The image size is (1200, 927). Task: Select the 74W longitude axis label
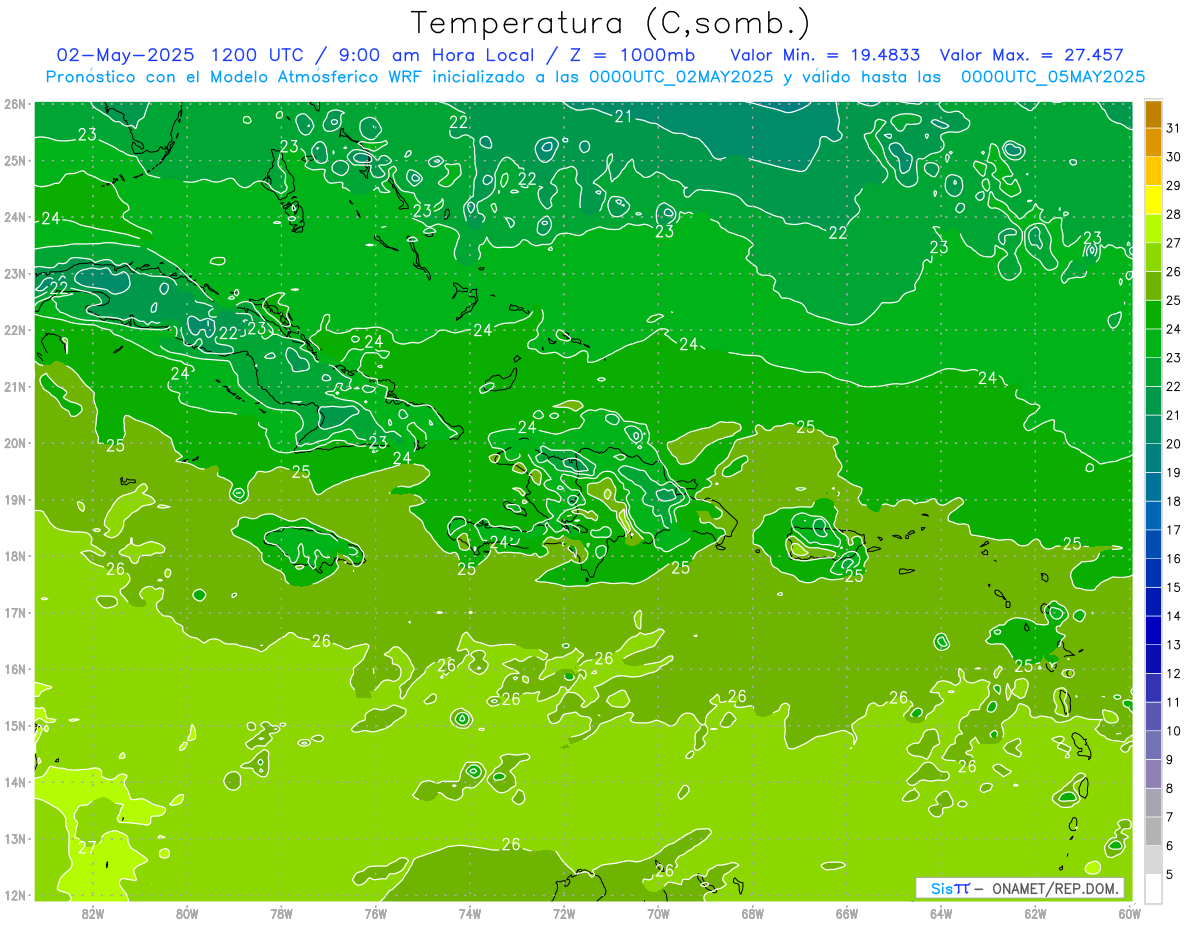(x=470, y=912)
